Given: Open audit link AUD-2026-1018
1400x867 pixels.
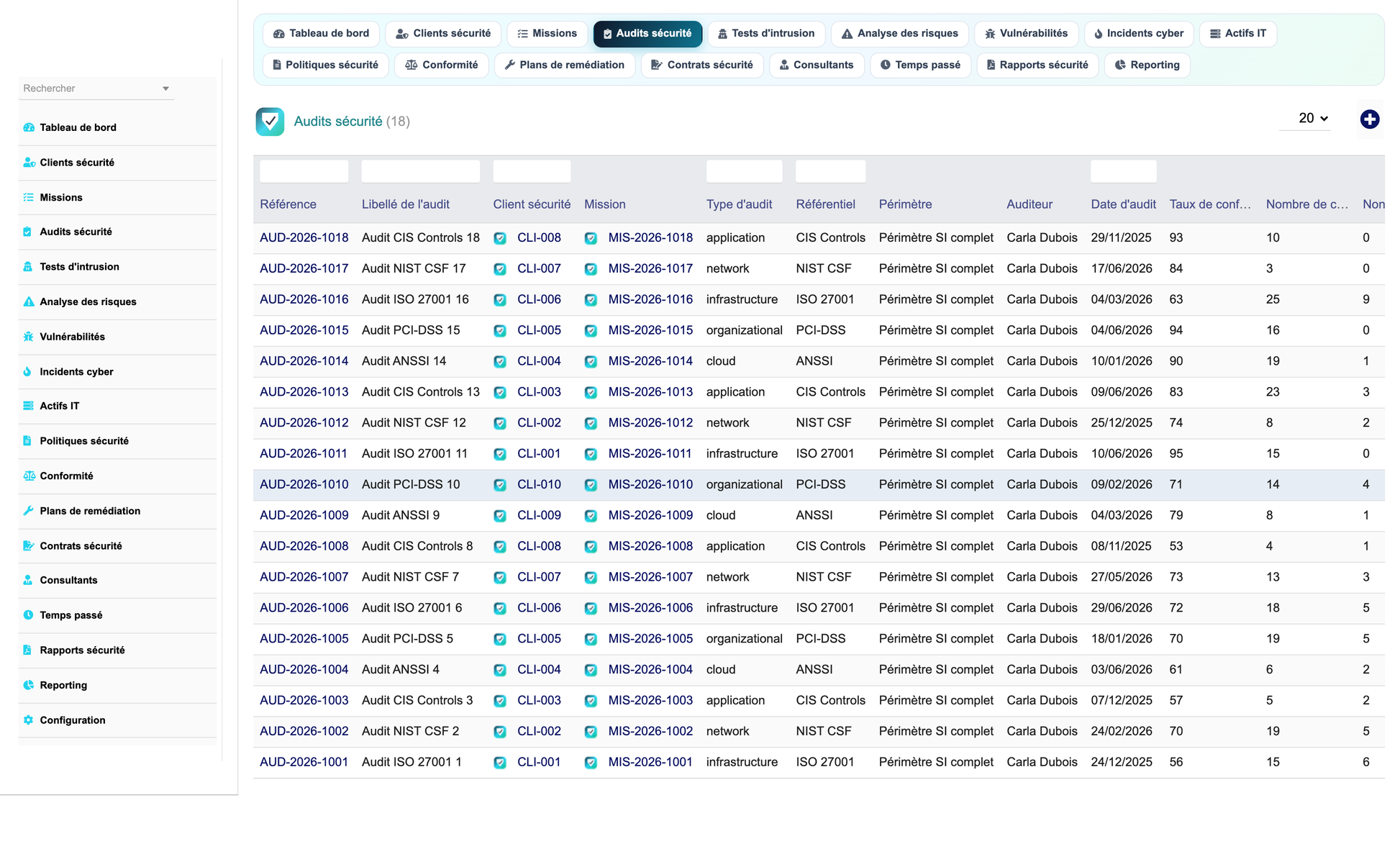Looking at the screenshot, I should [x=304, y=238].
